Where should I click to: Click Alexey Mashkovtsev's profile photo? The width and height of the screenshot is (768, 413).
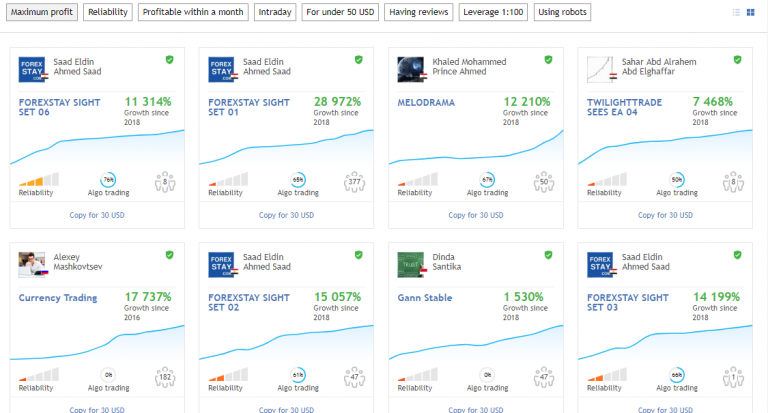[x=32, y=265]
